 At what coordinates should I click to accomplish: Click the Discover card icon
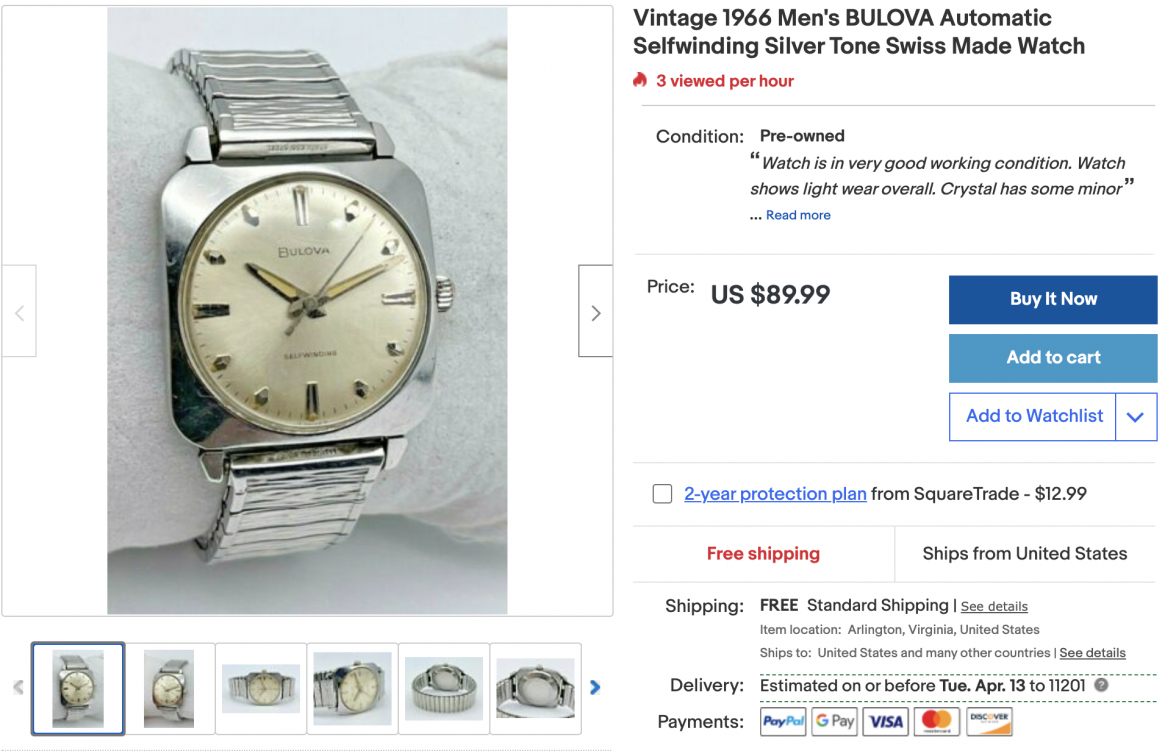989,722
